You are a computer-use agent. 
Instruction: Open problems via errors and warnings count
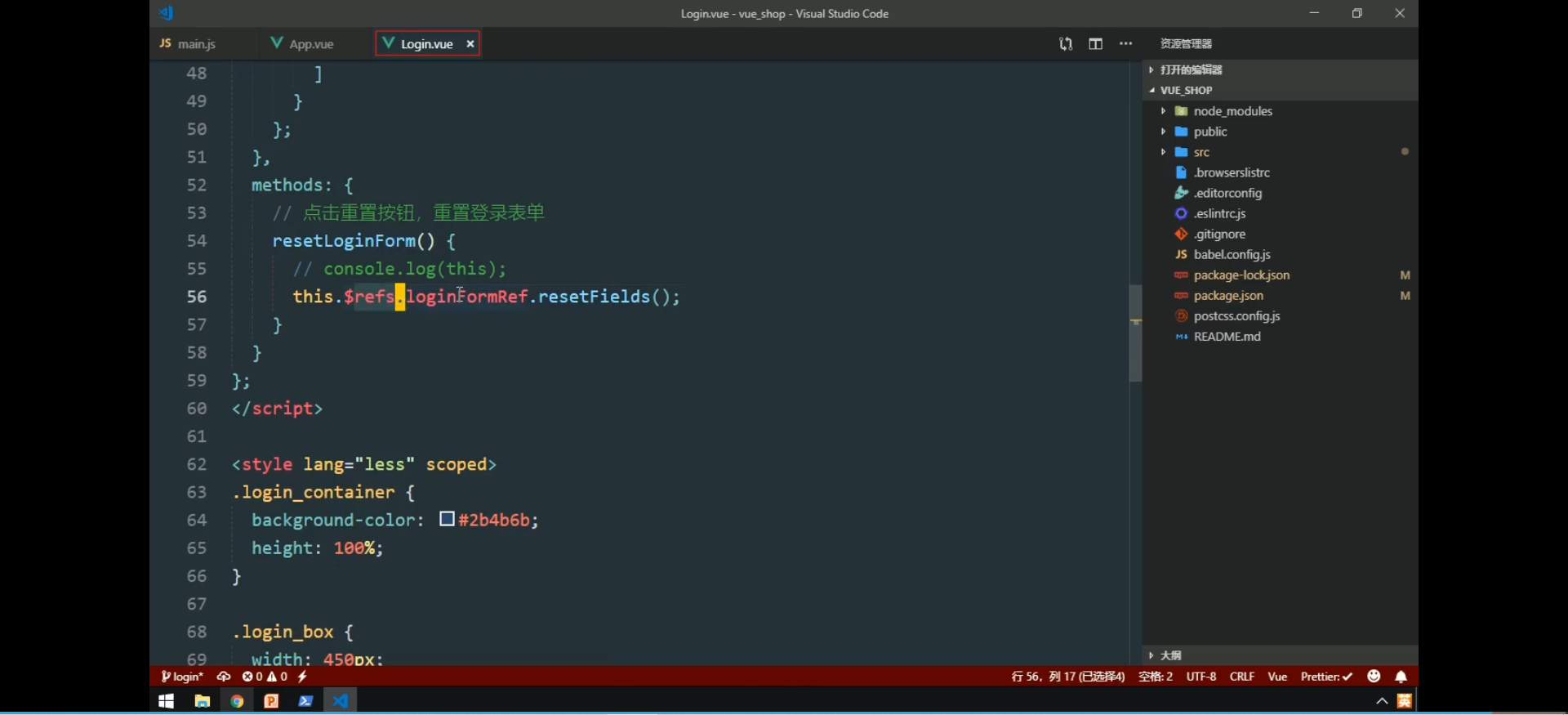tap(265, 677)
